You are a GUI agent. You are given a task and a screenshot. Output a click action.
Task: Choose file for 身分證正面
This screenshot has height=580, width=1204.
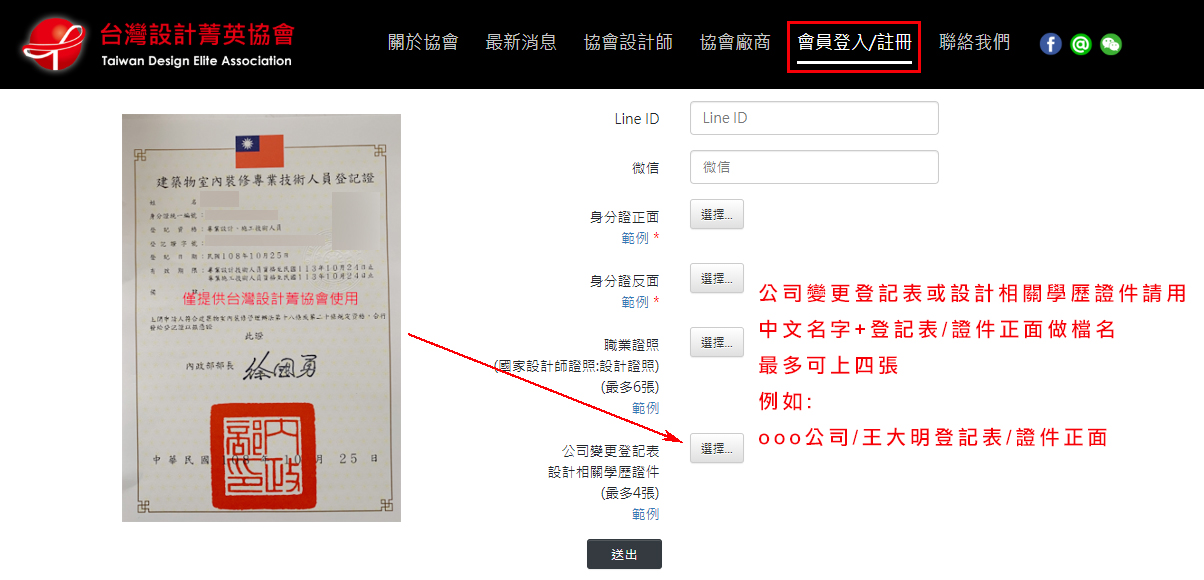(x=717, y=215)
